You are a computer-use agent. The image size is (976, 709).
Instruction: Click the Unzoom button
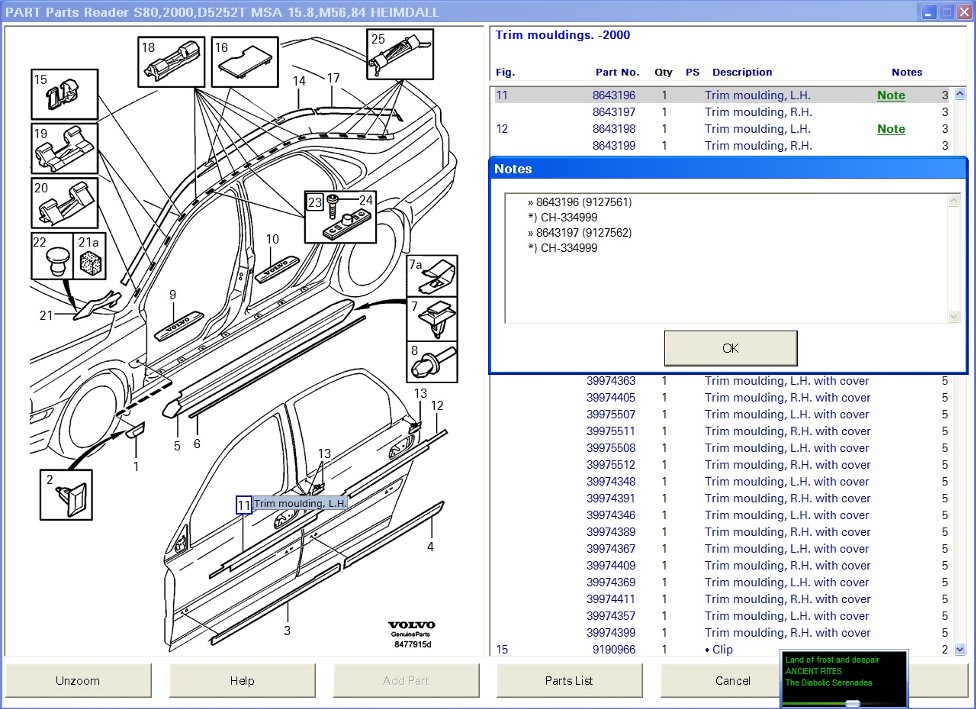[78, 680]
